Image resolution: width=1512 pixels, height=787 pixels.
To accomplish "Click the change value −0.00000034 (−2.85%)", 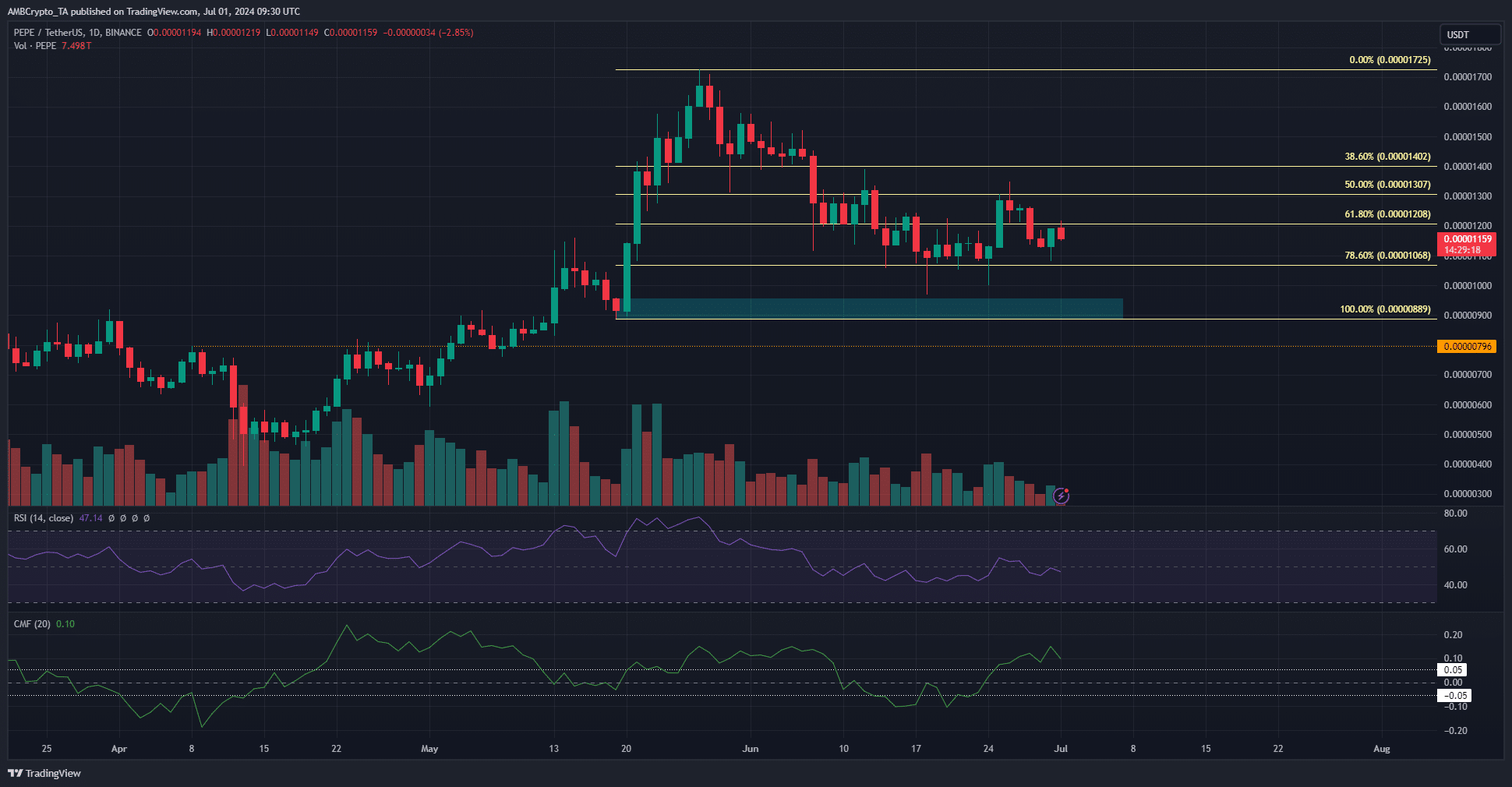I will (428, 33).
